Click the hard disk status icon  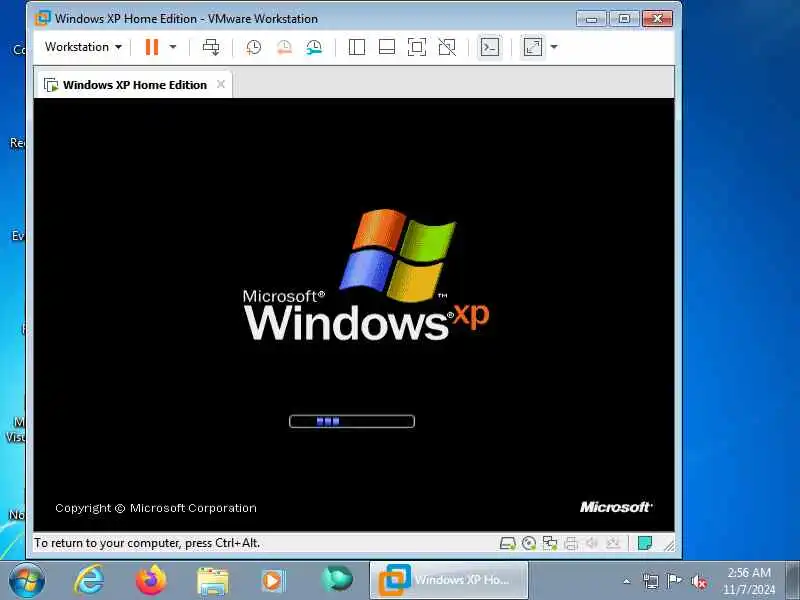point(507,543)
